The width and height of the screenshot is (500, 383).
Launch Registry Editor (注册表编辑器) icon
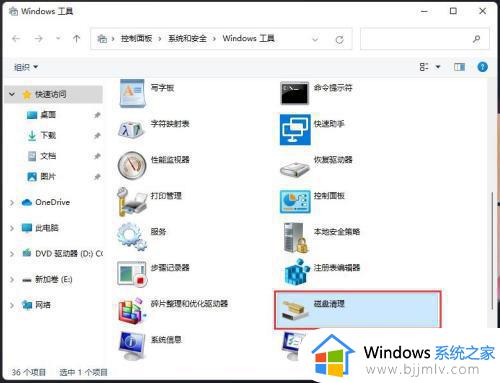pos(297,272)
